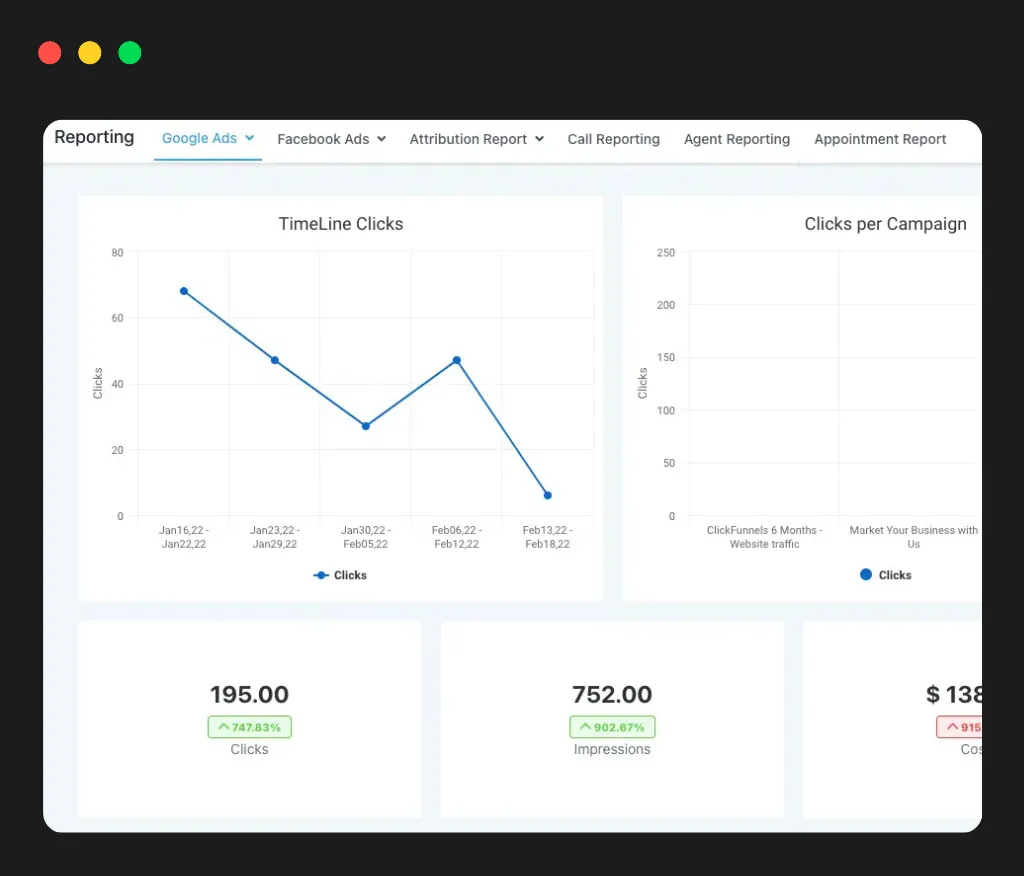Viewport: 1024px width, 876px height.
Task: Toggle the Clicks legend in Clicks per Campaign chart
Action: tap(885, 575)
